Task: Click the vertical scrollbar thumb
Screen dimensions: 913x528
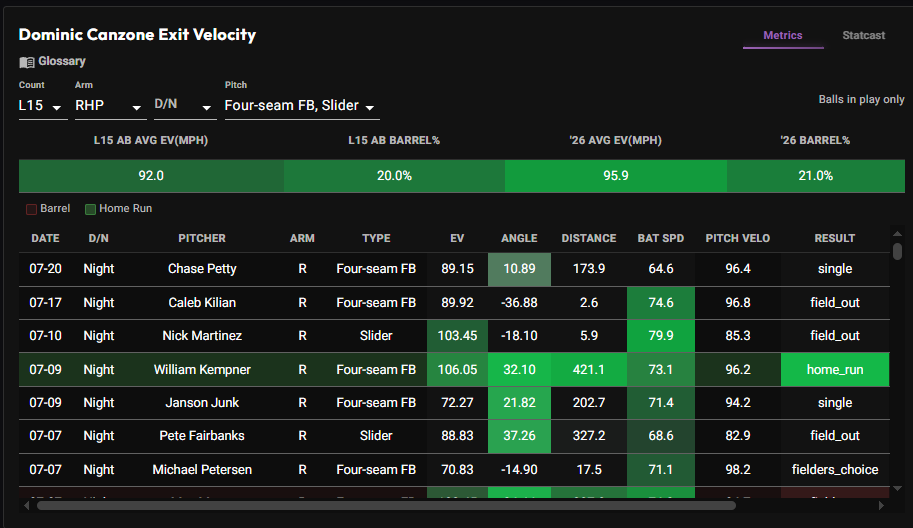Action: point(897,251)
